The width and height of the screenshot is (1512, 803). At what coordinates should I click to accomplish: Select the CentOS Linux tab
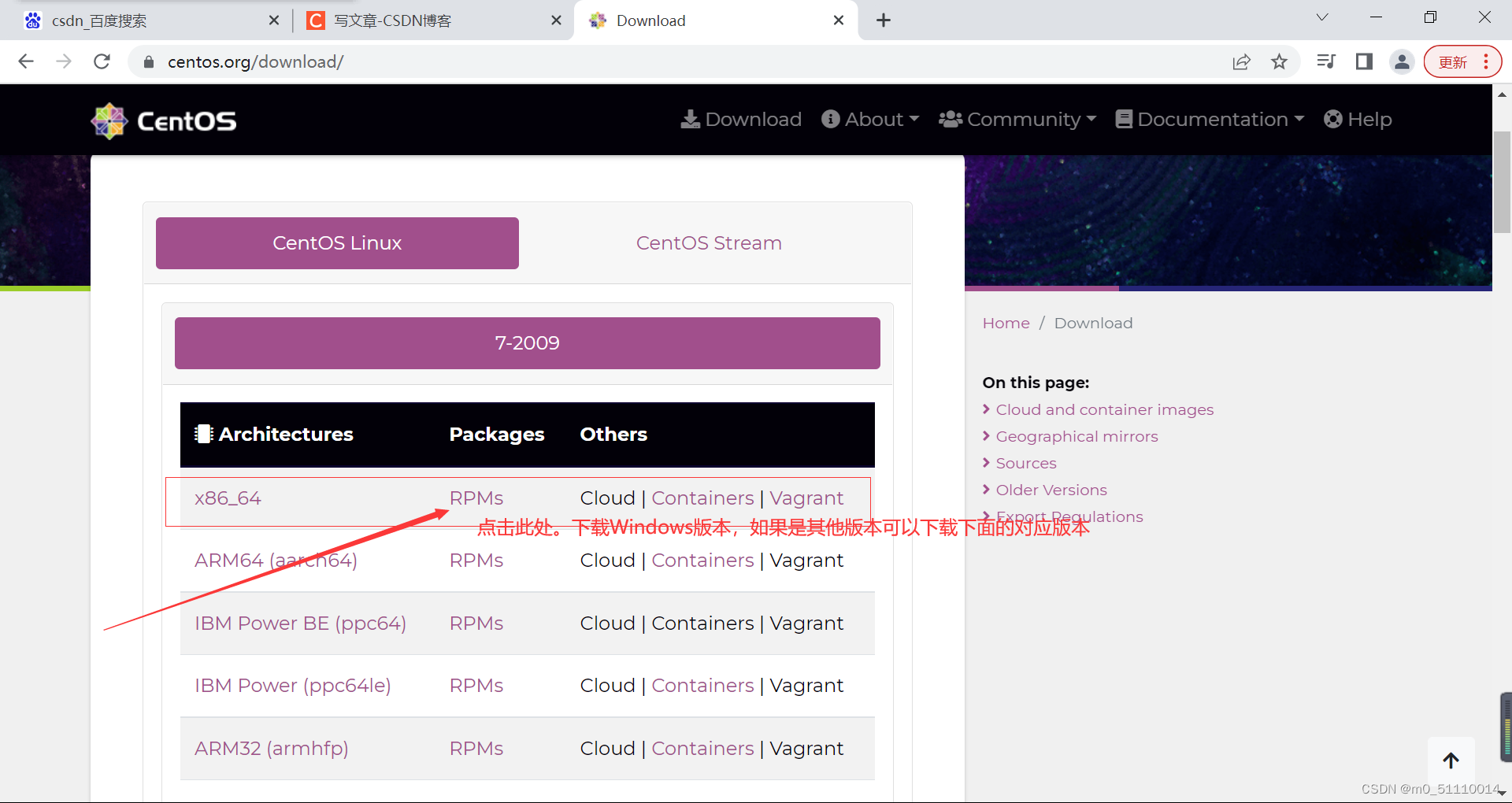click(337, 243)
